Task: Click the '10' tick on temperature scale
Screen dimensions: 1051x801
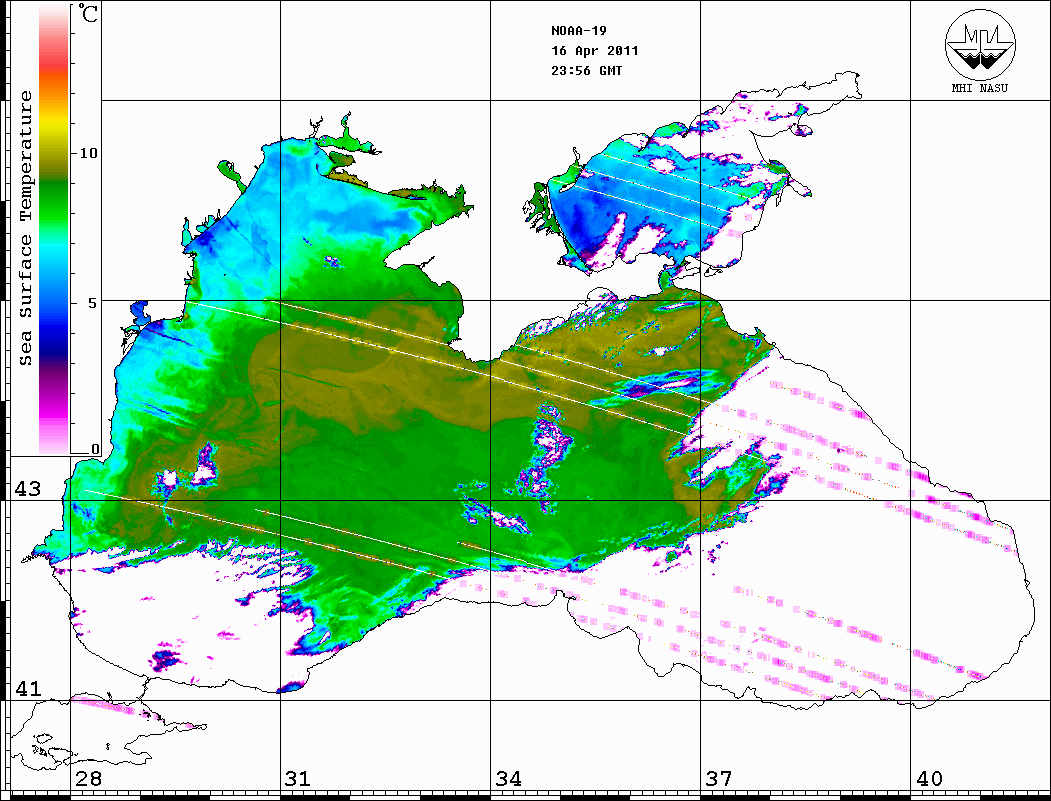Action: point(88,153)
